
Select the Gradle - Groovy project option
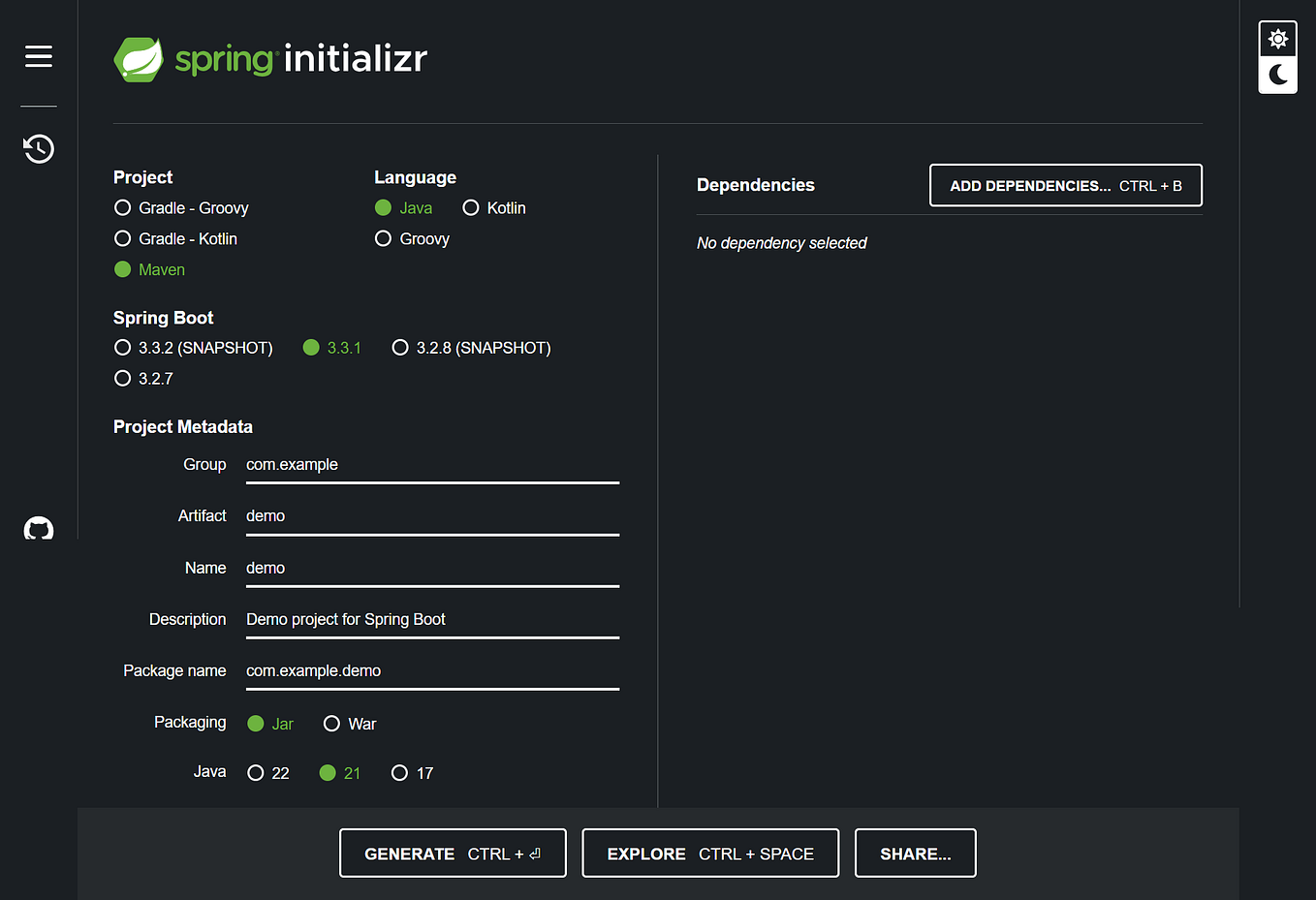[x=181, y=208]
